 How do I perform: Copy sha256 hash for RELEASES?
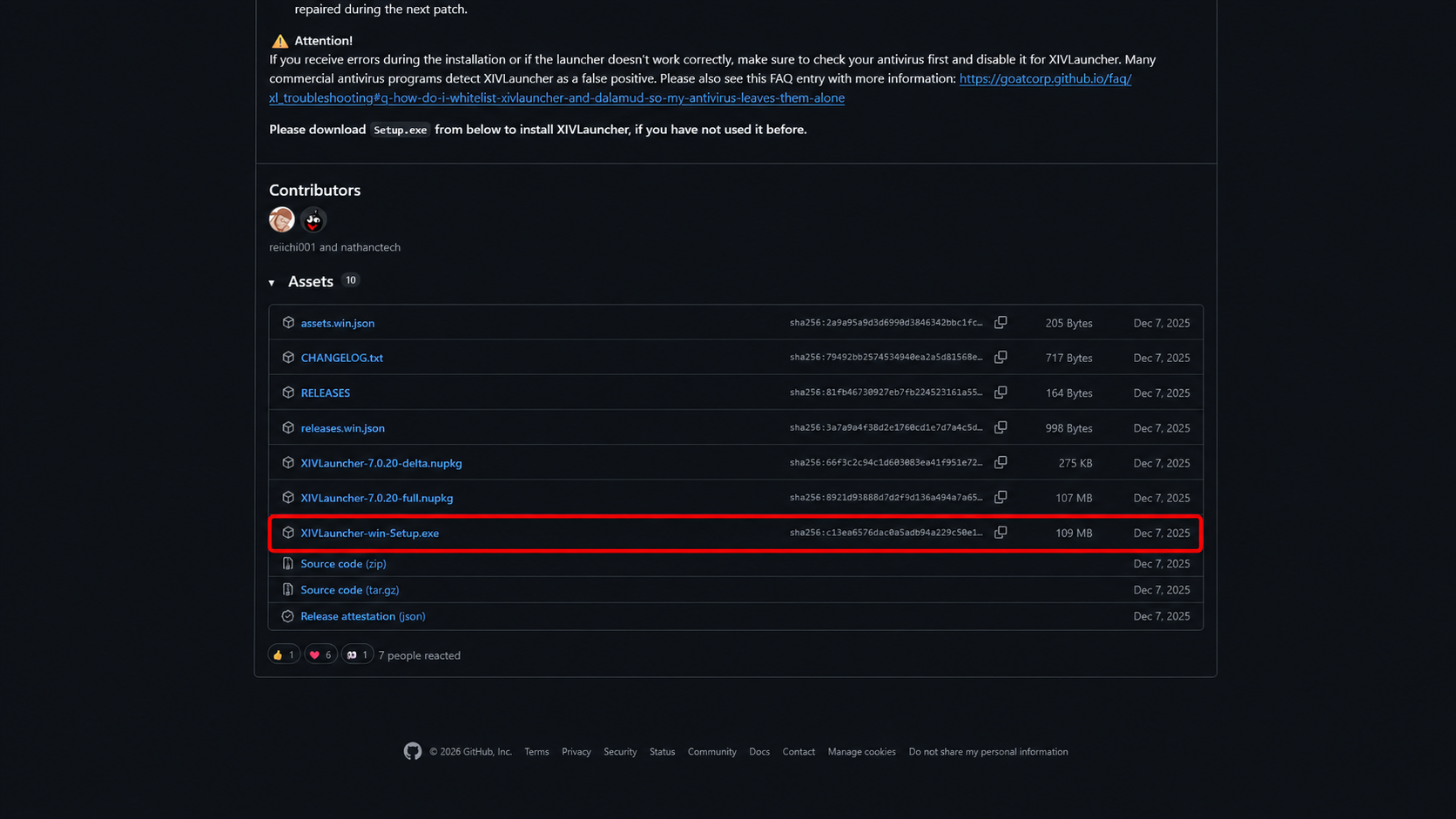[x=1001, y=393]
